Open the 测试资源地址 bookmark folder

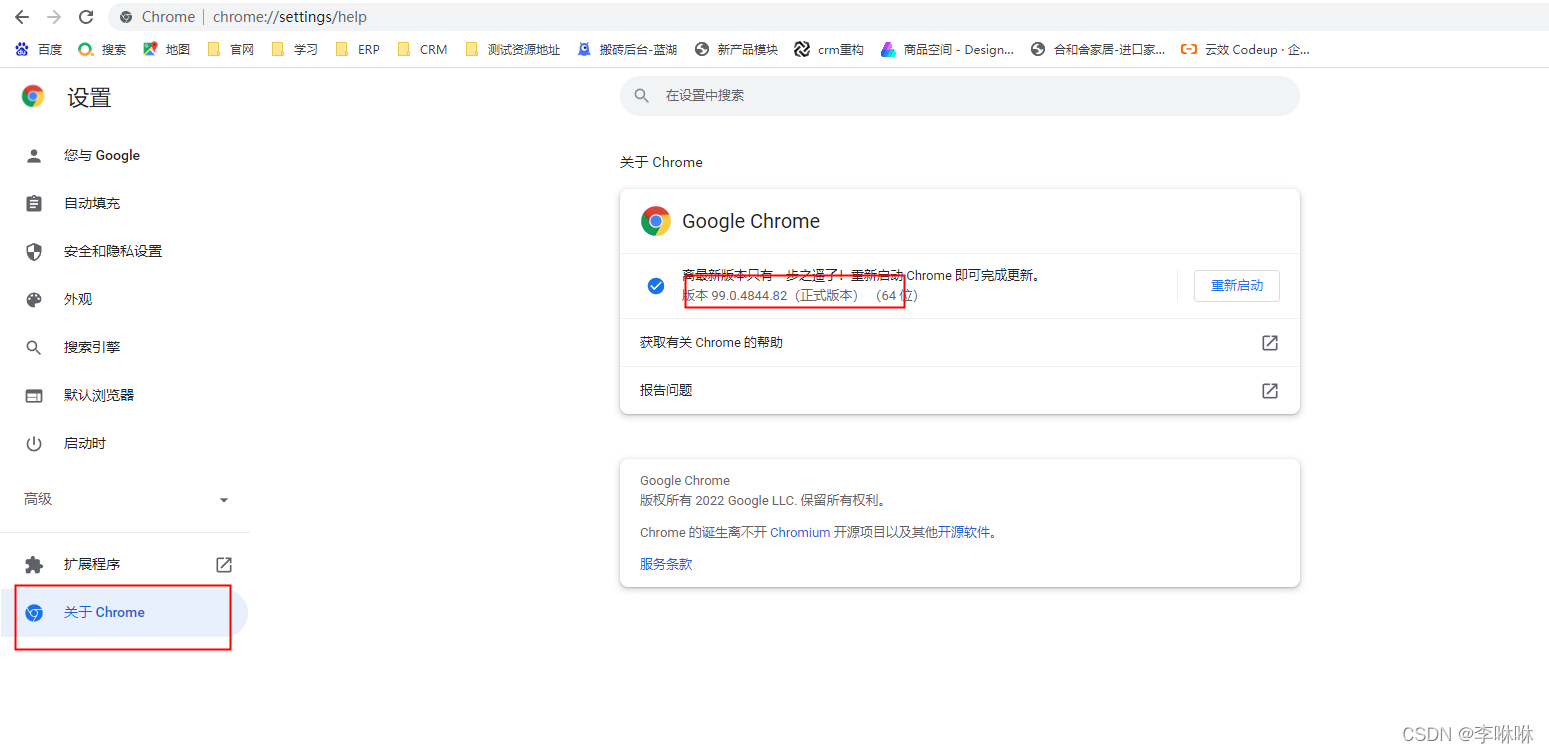pos(513,49)
